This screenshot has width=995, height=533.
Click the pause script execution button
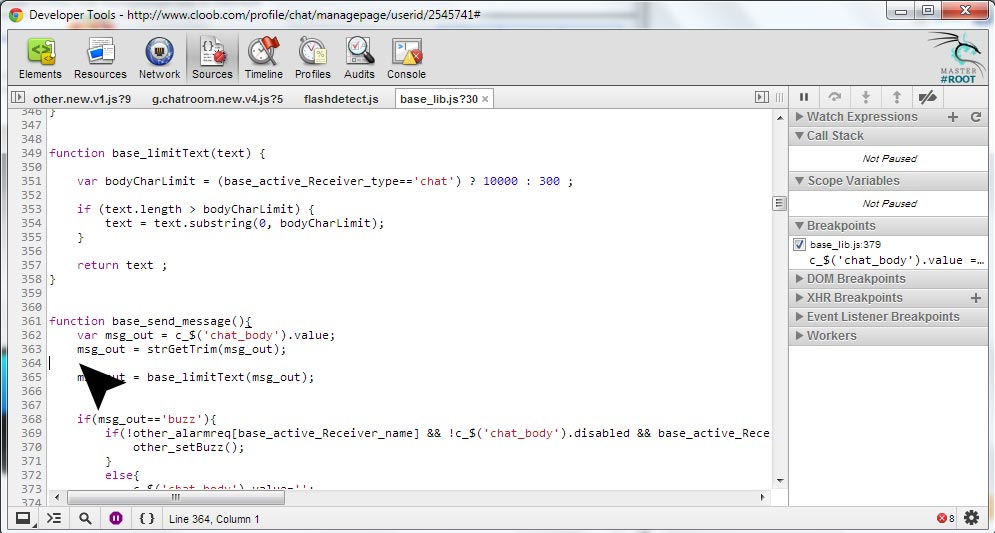coord(803,97)
